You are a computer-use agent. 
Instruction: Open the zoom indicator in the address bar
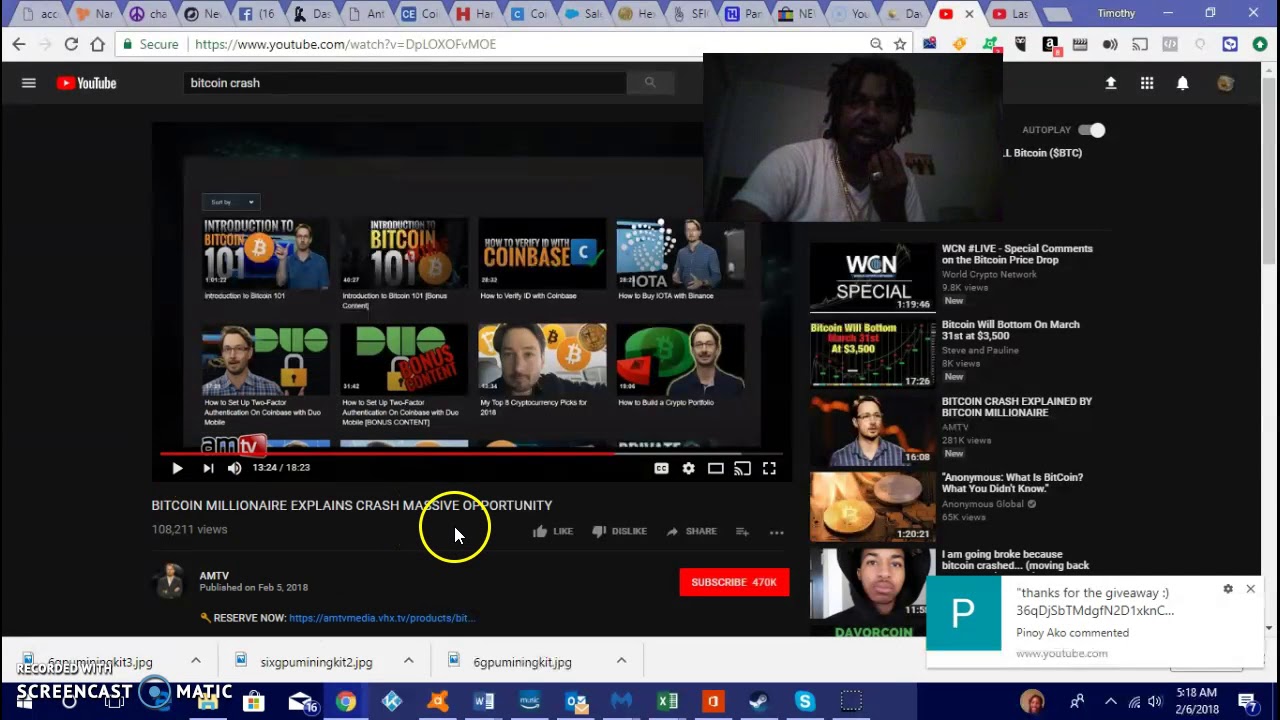(876, 44)
